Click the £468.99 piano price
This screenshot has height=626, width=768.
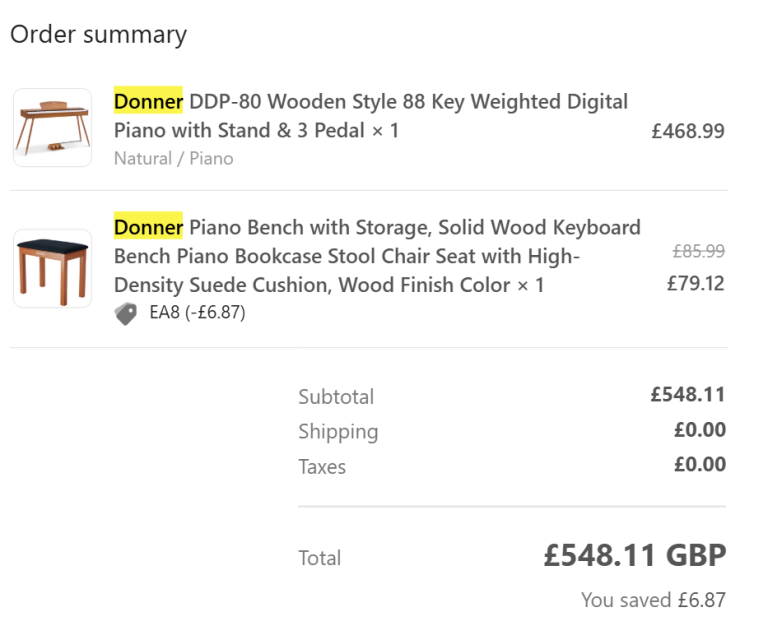click(687, 131)
